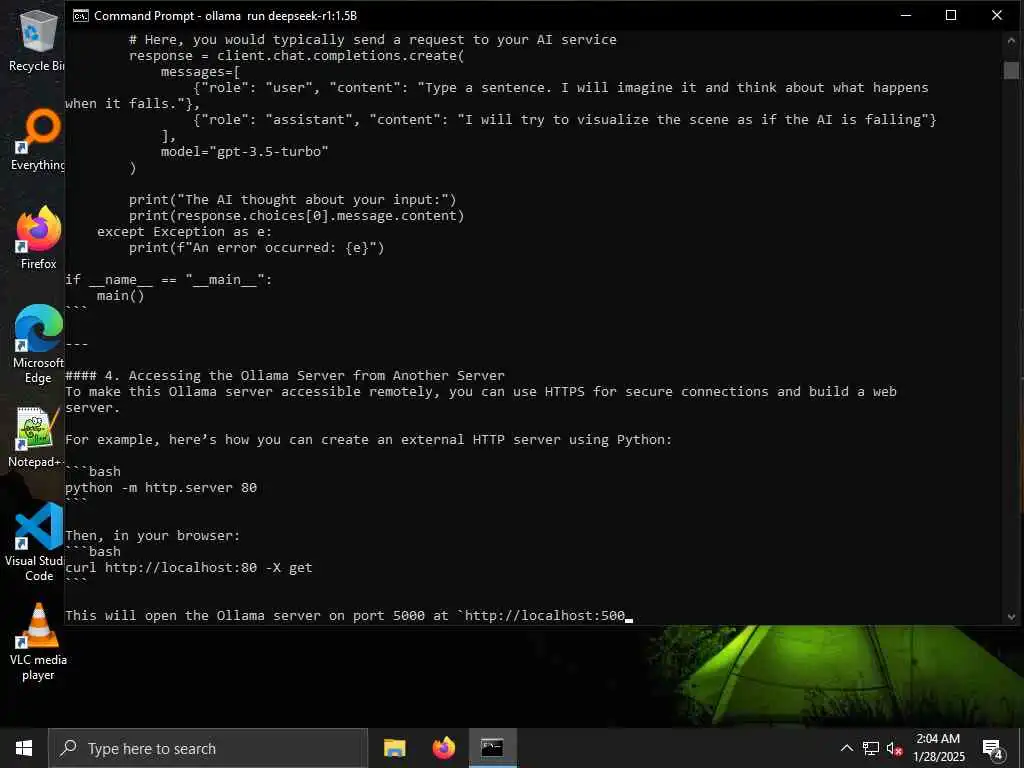
Task: Click the Command Prompt window title text
Action: point(225,16)
